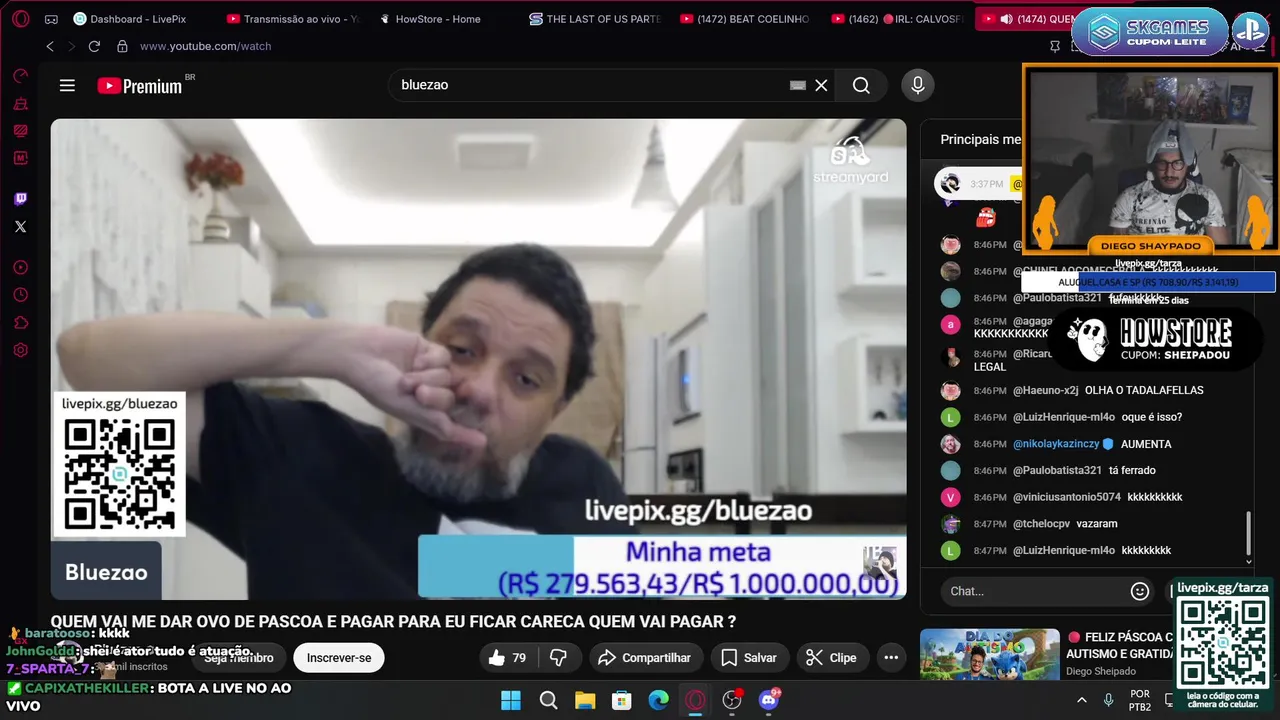Open YouTube hamburger guide menu
The image size is (1280, 720).
(x=67, y=85)
